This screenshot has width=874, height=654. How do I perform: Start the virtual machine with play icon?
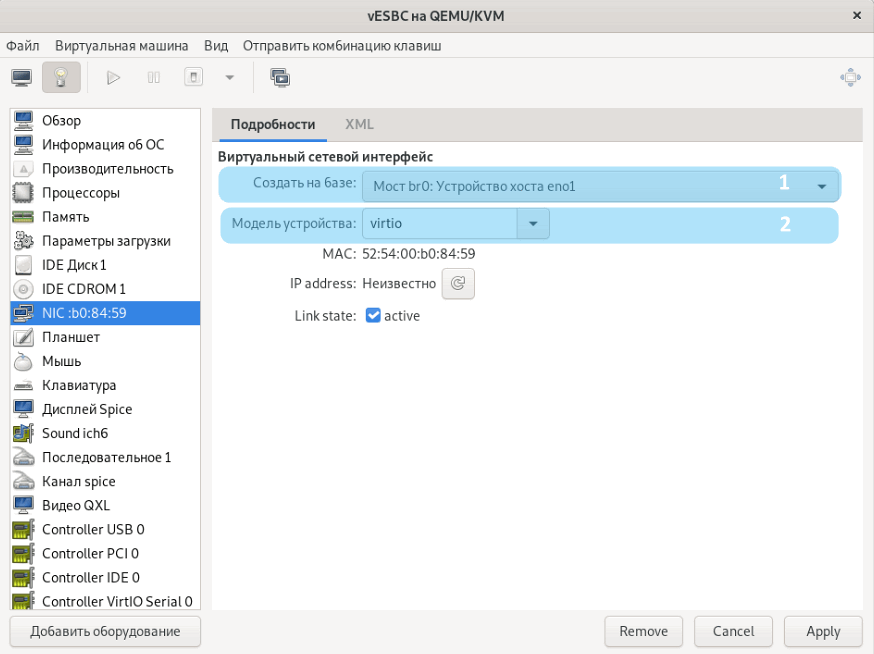point(113,77)
